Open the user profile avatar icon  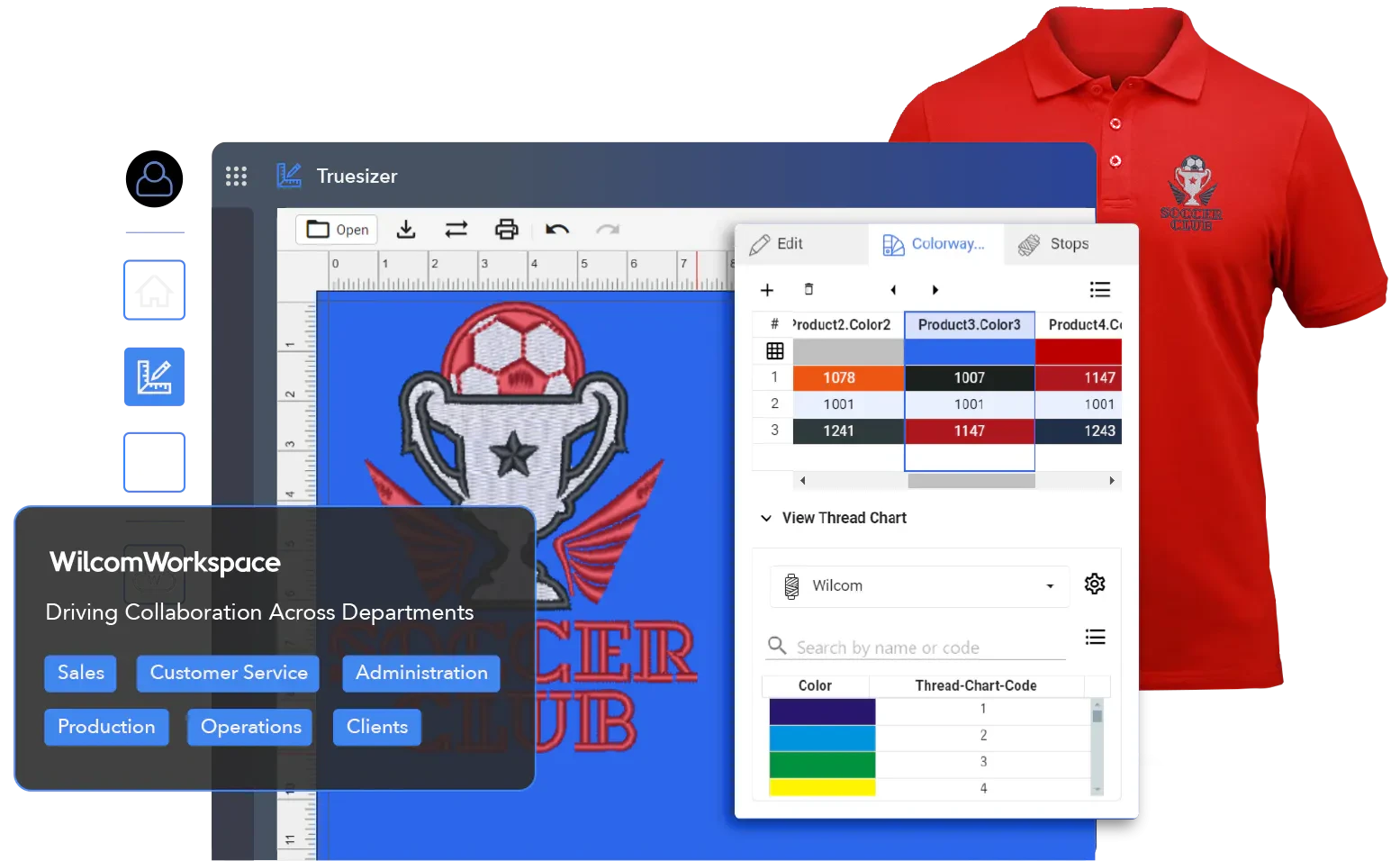(154, 178)
